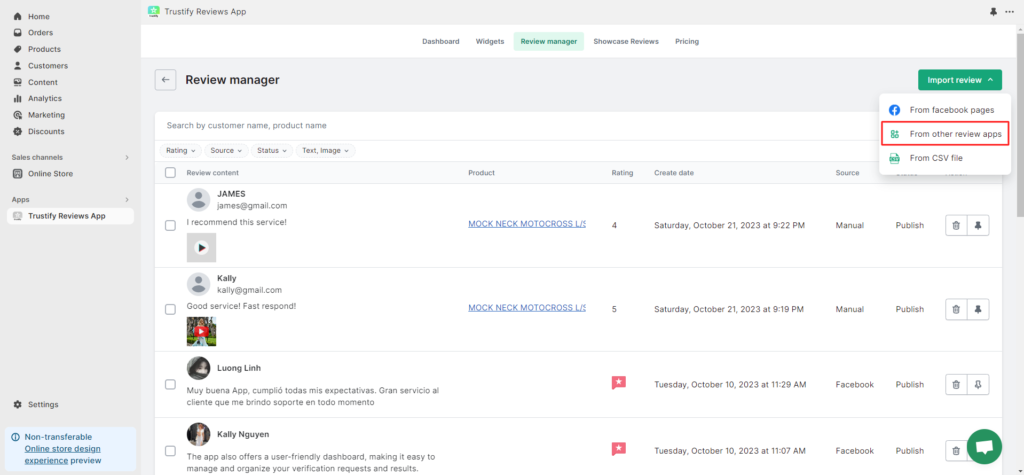Select the Review manager tab
The height and width of the screenshot is (475, 1024).
coord(549,41)
